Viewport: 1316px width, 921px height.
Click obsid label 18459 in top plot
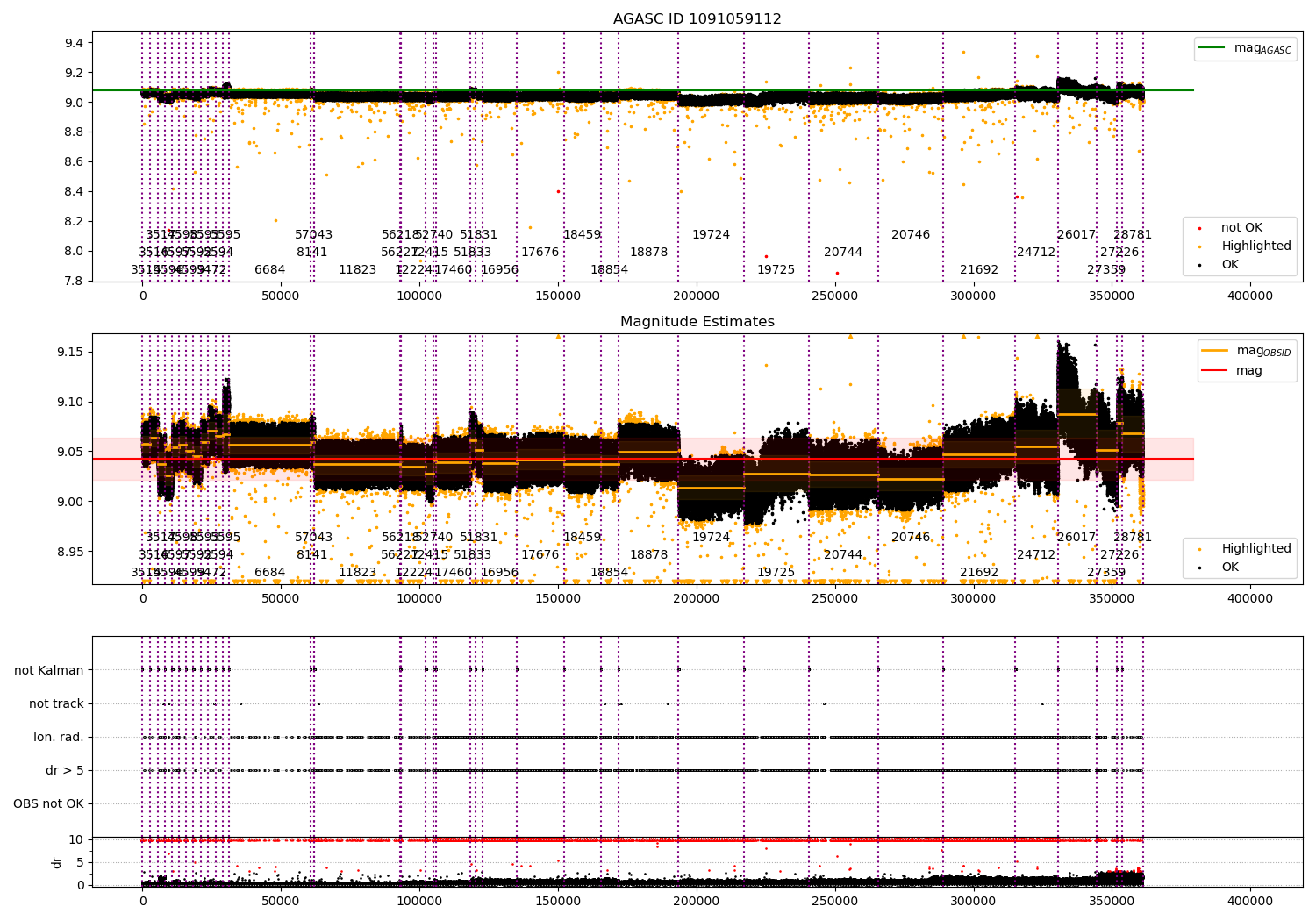[582, 234]
